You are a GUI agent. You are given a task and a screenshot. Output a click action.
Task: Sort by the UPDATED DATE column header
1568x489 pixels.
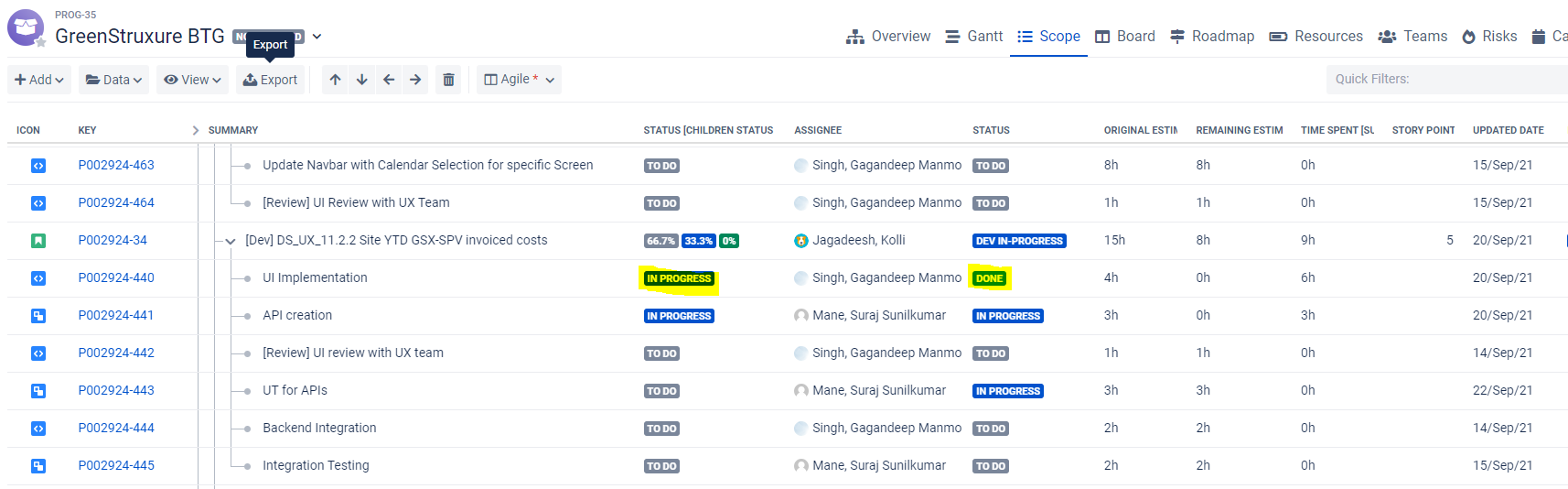coord(1509,130)
